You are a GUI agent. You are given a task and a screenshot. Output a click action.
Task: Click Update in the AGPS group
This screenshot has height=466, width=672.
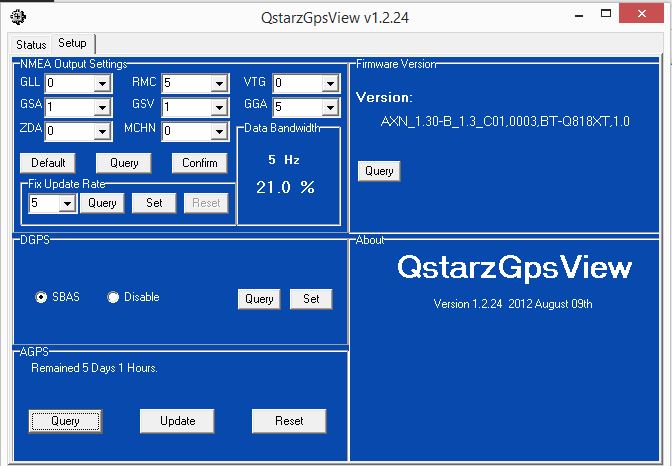[x=177, y=421]
